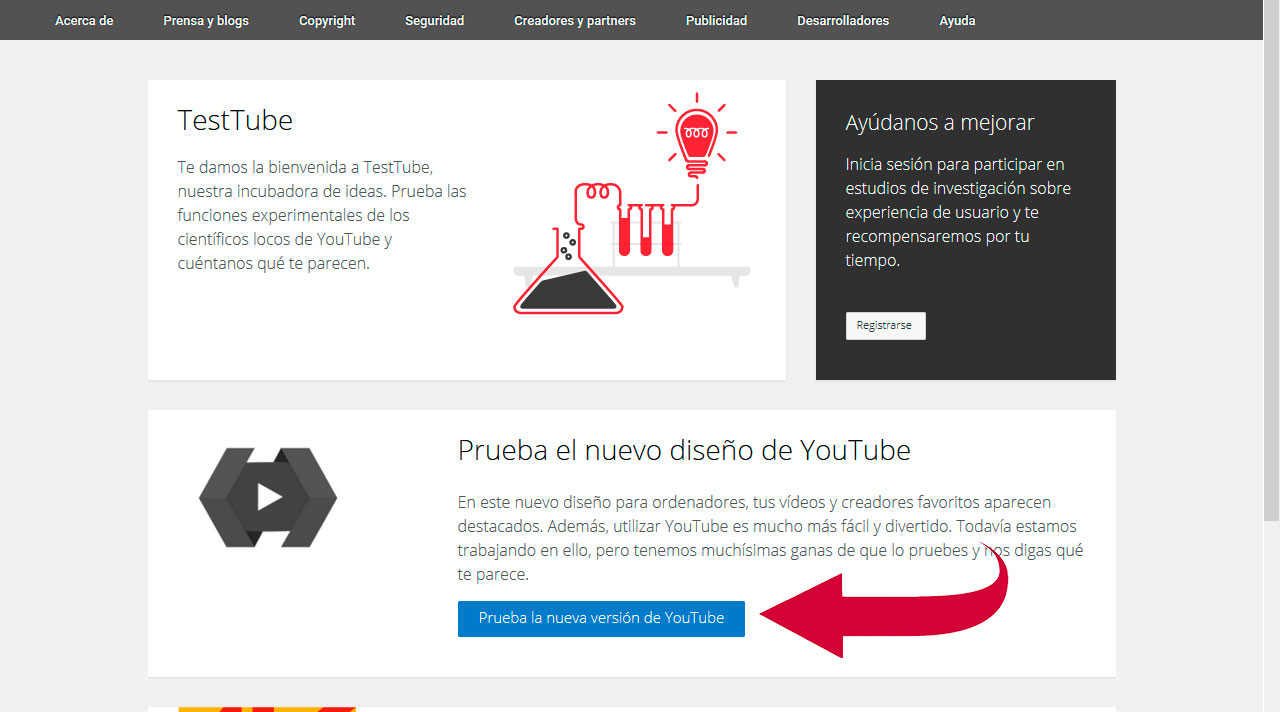1280x712 pixels.
Task: Click the paragraph beginning 'En este nuevo diseño'
Action: point(770,538)
